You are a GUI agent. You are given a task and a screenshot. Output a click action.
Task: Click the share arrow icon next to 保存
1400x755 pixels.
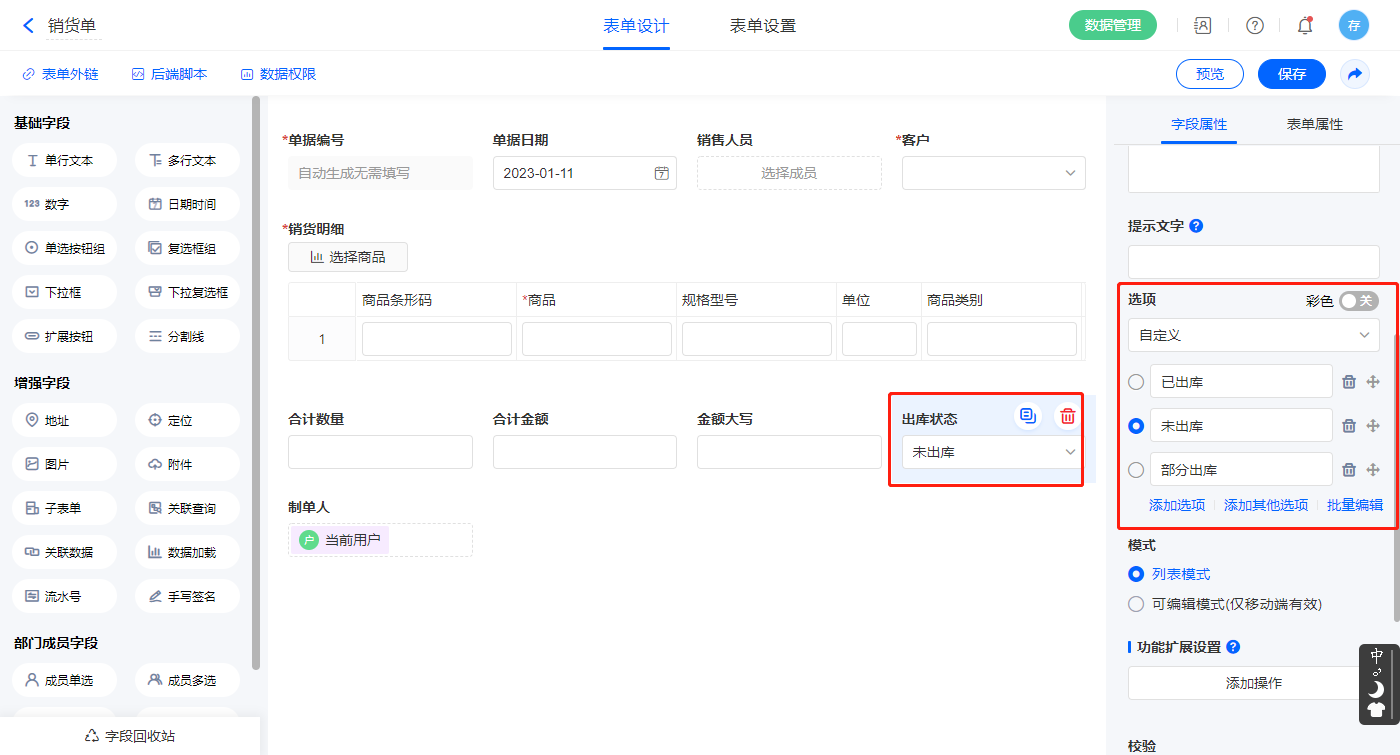1355,74
